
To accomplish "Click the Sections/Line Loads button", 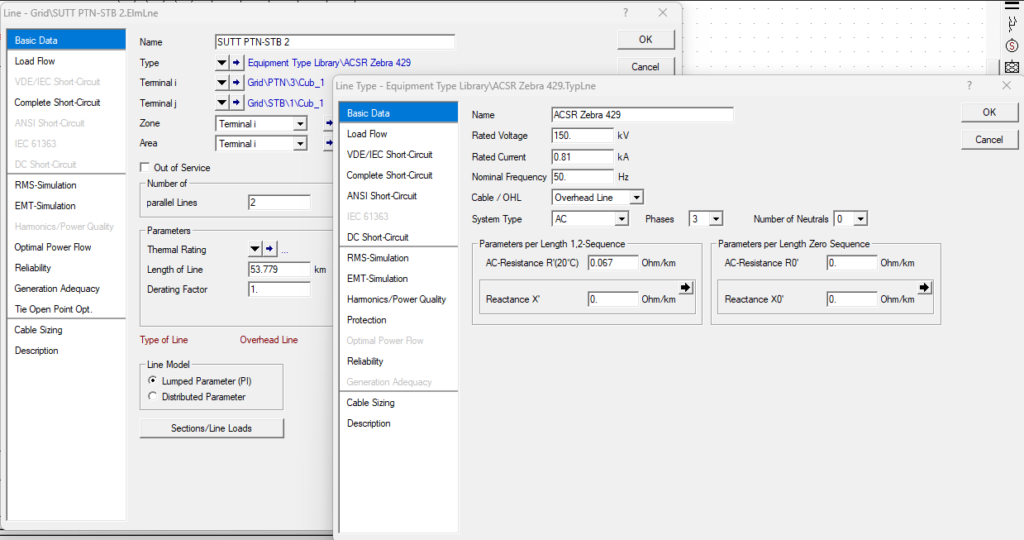I will click(212, 428).
